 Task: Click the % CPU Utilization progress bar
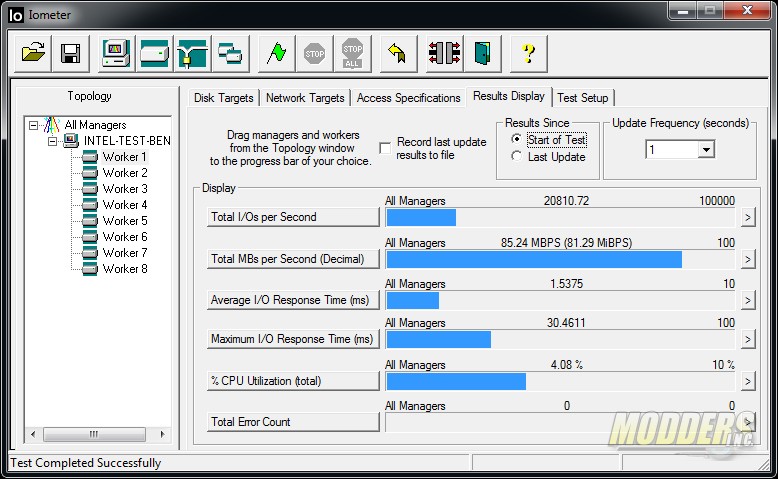click(561, 381)
